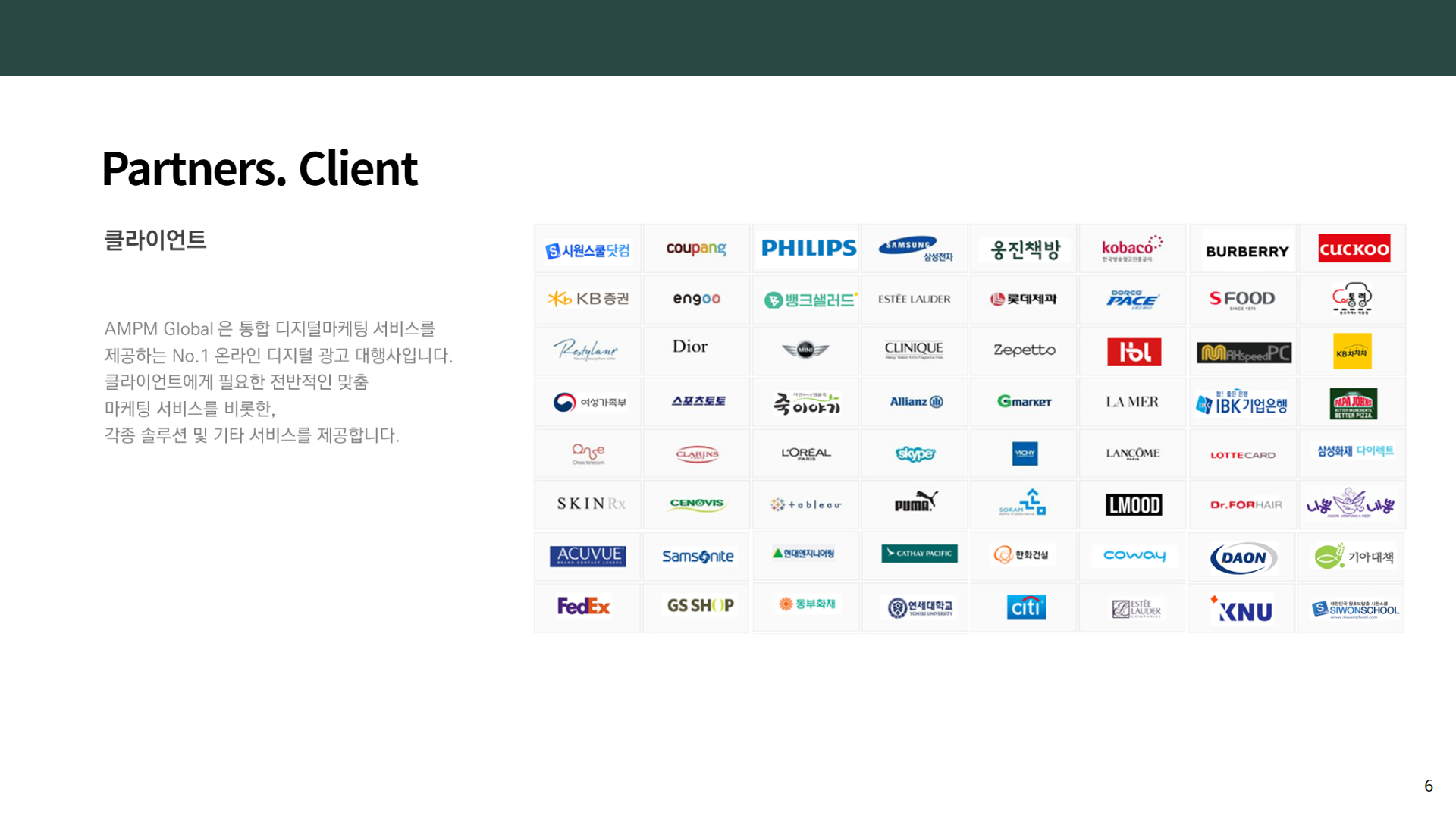Click the IBK기업은행 logo
The height and width of the screenshot is (819, 1456).
click(x=1241, y=403)
